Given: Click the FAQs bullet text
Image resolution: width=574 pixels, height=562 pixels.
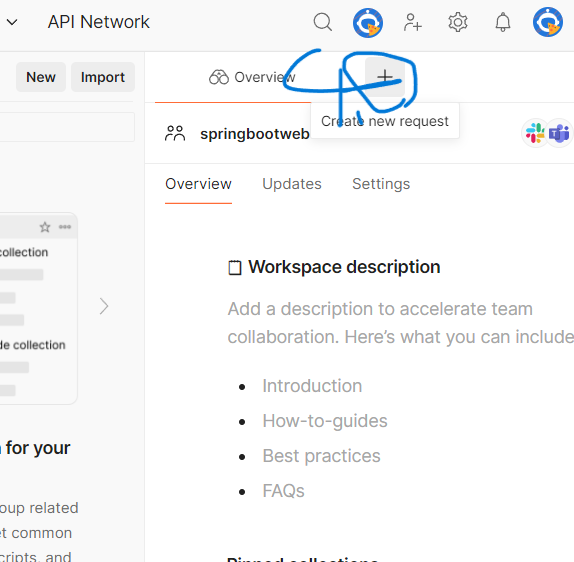Looking at the screenshot, I should click(x=283, y=491).
